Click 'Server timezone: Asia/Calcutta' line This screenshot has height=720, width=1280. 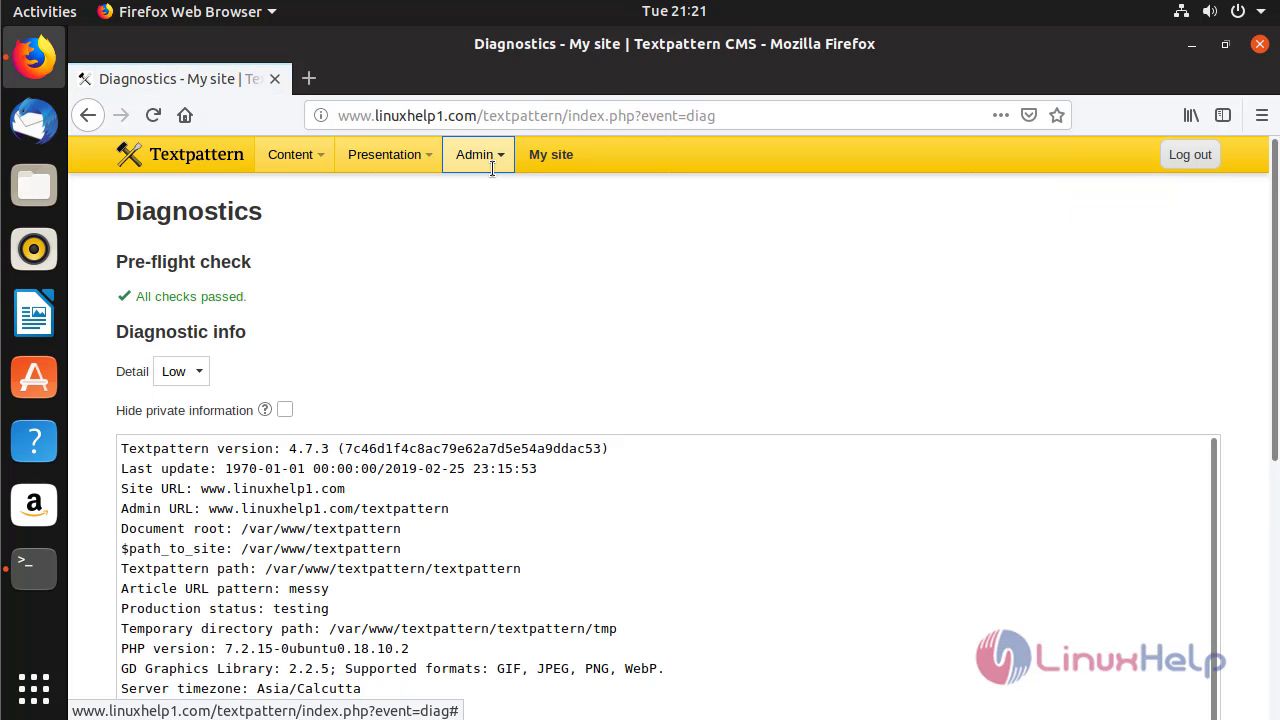241,688
